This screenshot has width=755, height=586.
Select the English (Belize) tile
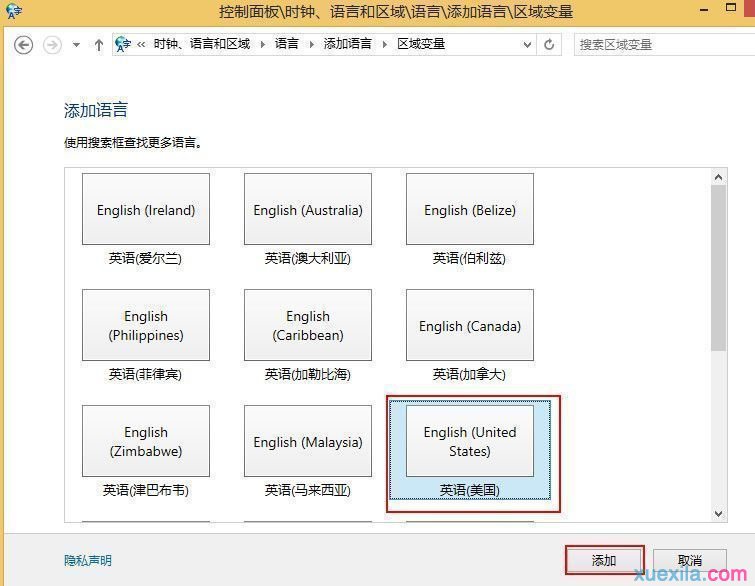470,209
